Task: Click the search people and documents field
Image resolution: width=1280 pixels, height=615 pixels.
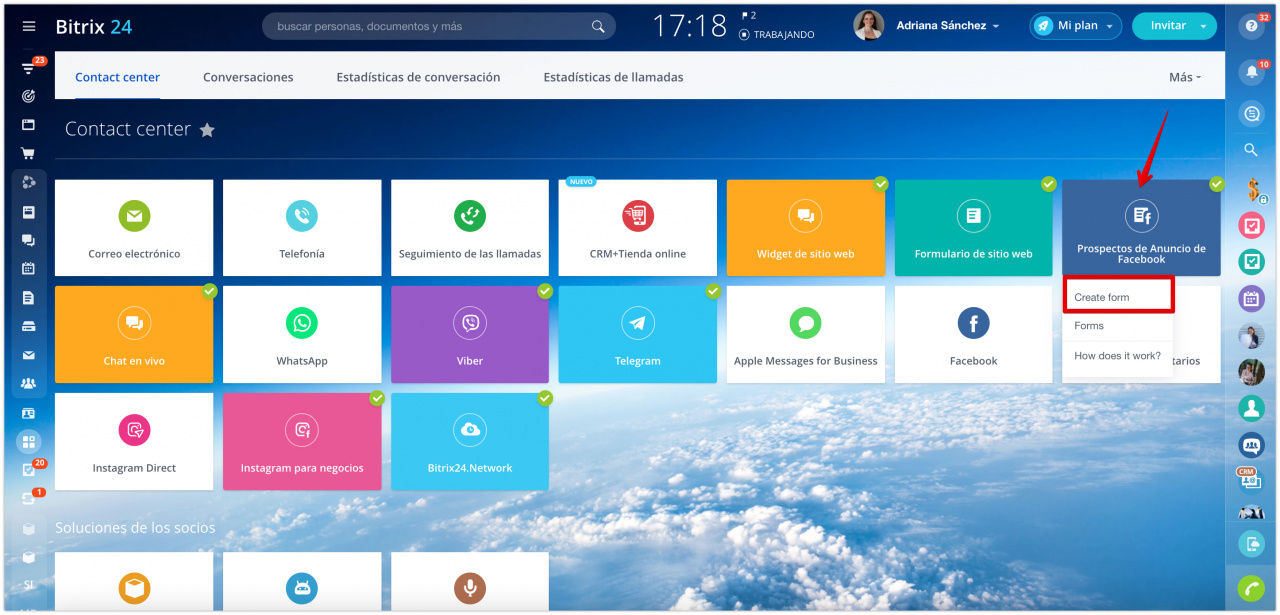Action: (438, 26)
